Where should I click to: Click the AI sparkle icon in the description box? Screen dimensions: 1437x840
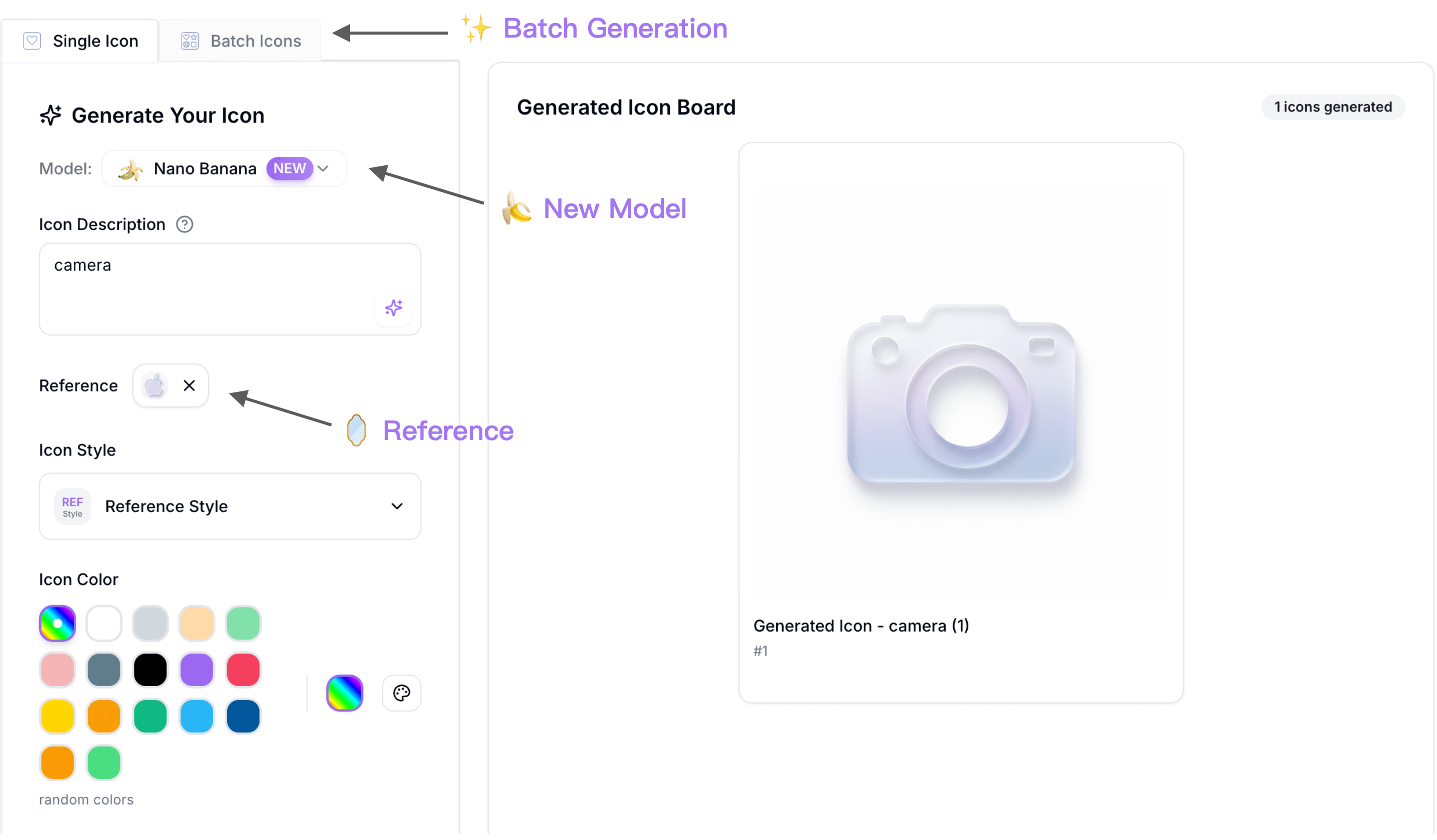point(394,308)
